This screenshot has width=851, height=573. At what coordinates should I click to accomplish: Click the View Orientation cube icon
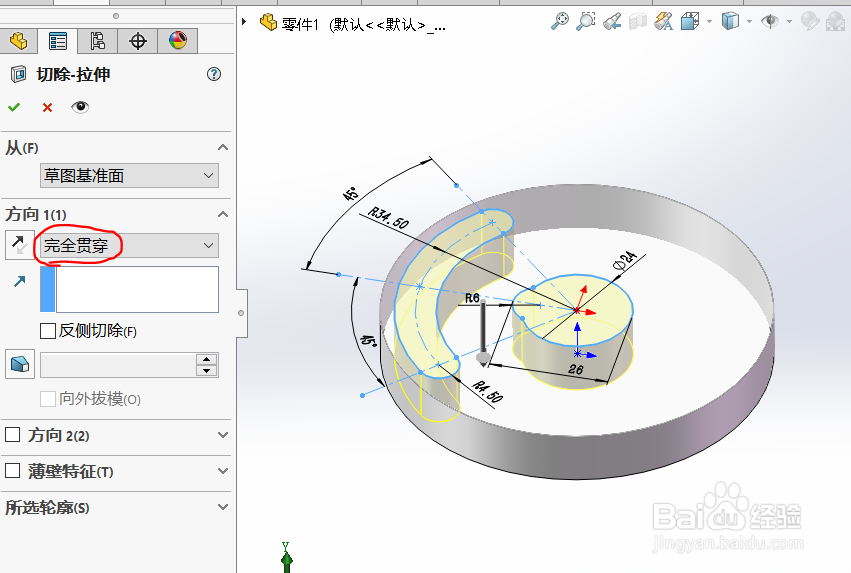coord(689,21)
